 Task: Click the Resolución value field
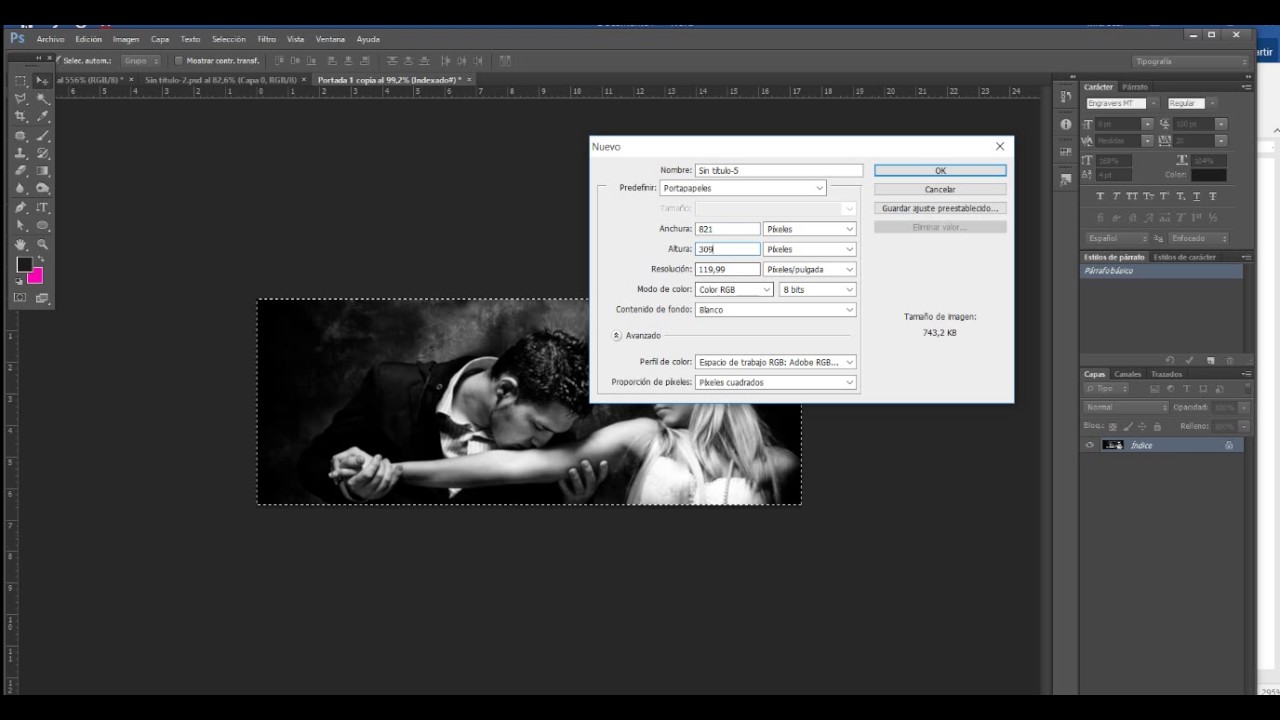click(x=727, y=269)
